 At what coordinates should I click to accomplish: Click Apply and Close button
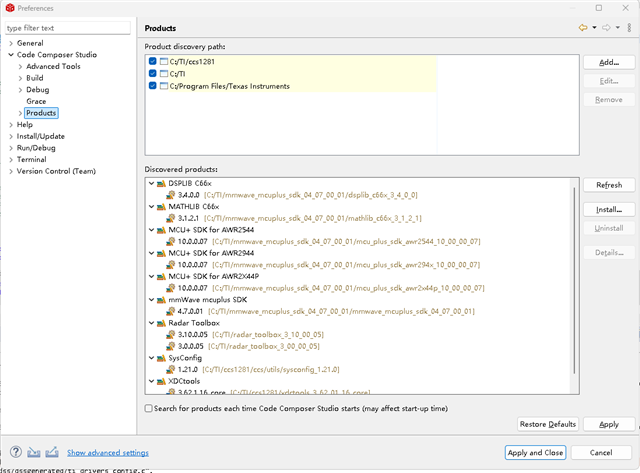tap(535, 453)
